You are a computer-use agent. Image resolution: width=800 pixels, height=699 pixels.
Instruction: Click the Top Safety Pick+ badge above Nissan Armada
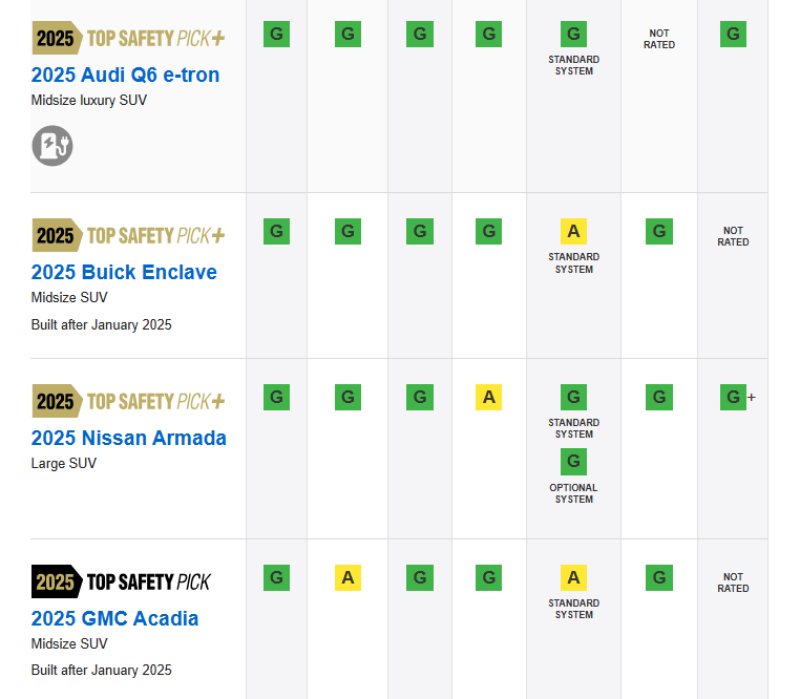coord(128,401)
